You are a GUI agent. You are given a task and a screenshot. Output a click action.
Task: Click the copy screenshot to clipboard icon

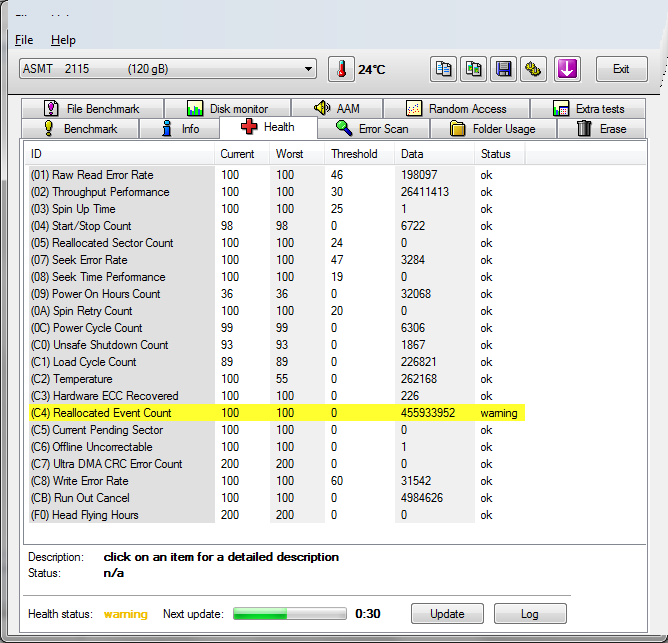474,69
